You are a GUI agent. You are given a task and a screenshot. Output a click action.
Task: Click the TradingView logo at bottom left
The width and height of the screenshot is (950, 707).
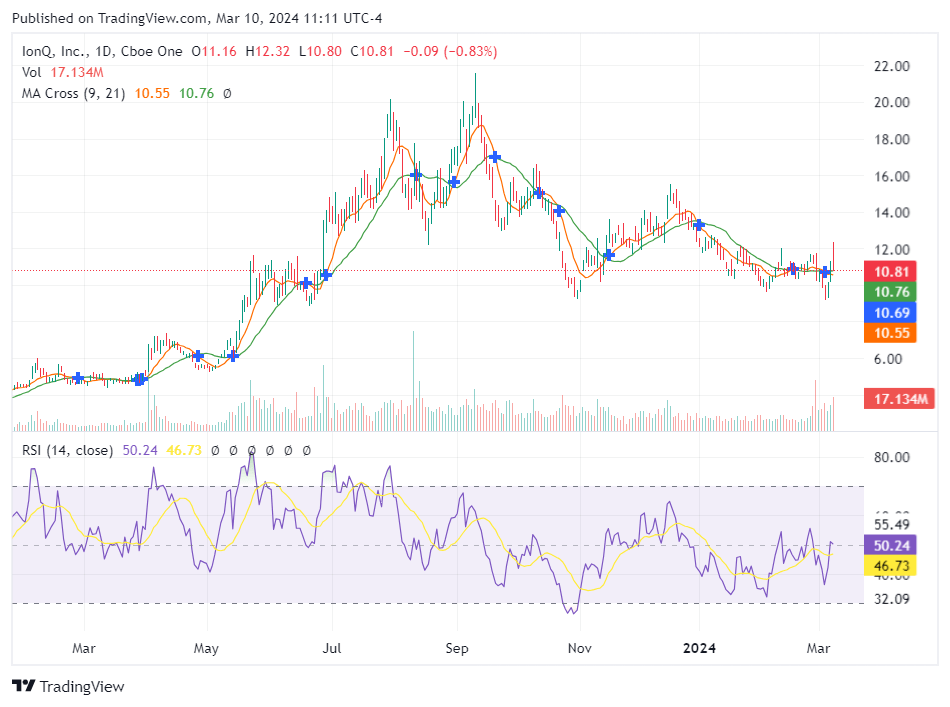pyautogui.click(x=68, y=686)
